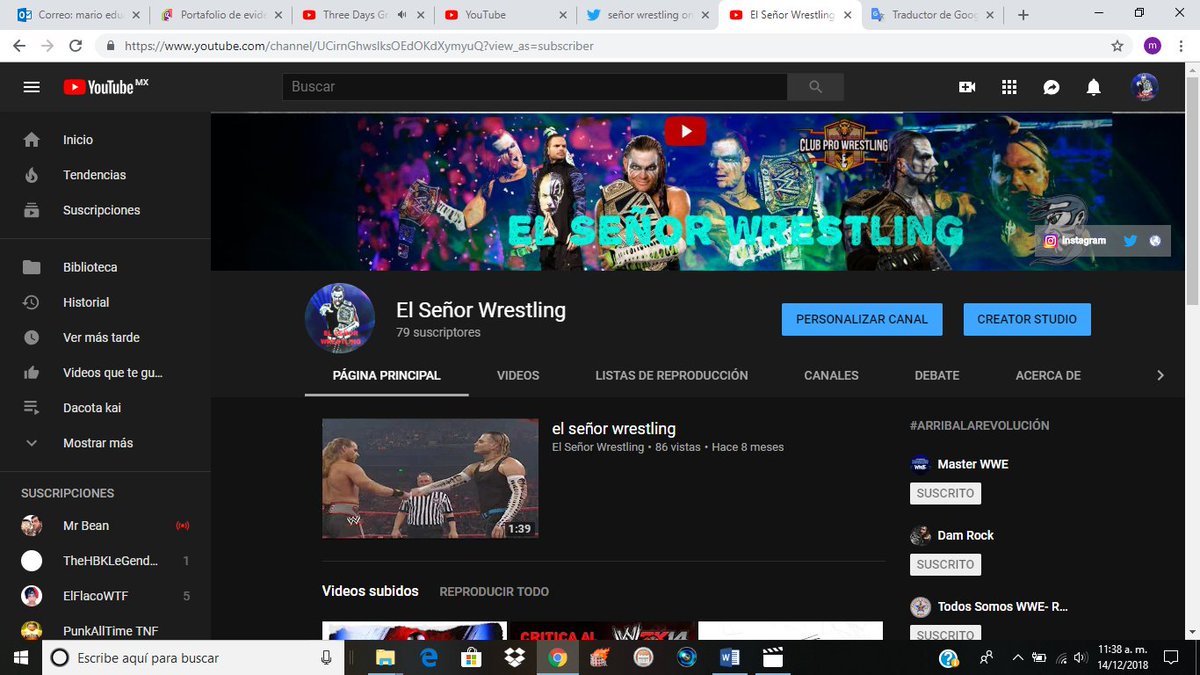Click the search magnifier button
This screenshot has width=1200, height=675.
click(x=815, y=87)
